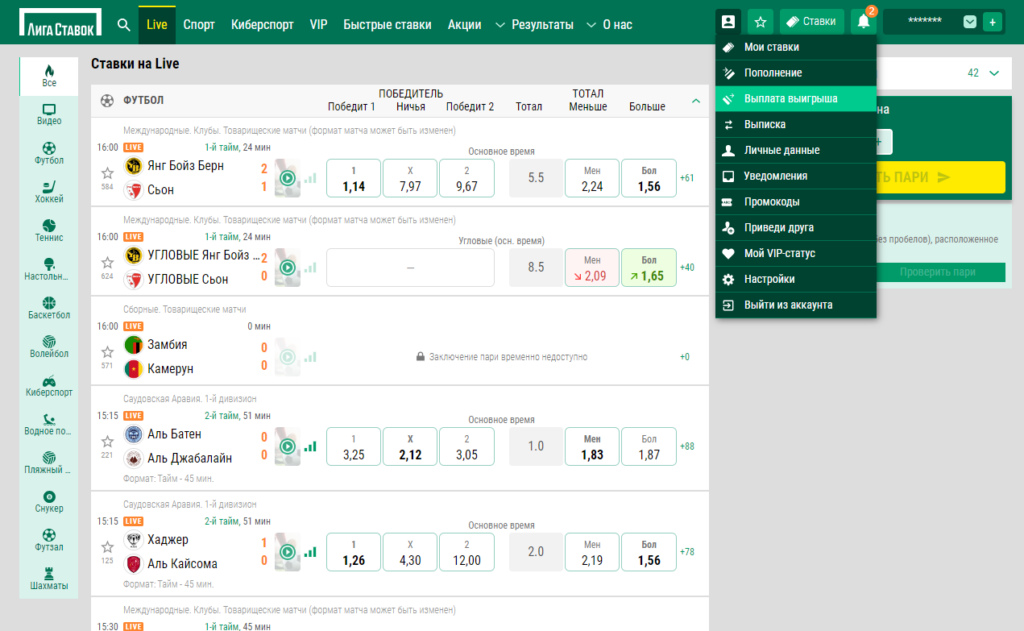Select Футбол in sports sidebar
The width and height of the screenshot is (1024, 631).
(x=49, y=154)
